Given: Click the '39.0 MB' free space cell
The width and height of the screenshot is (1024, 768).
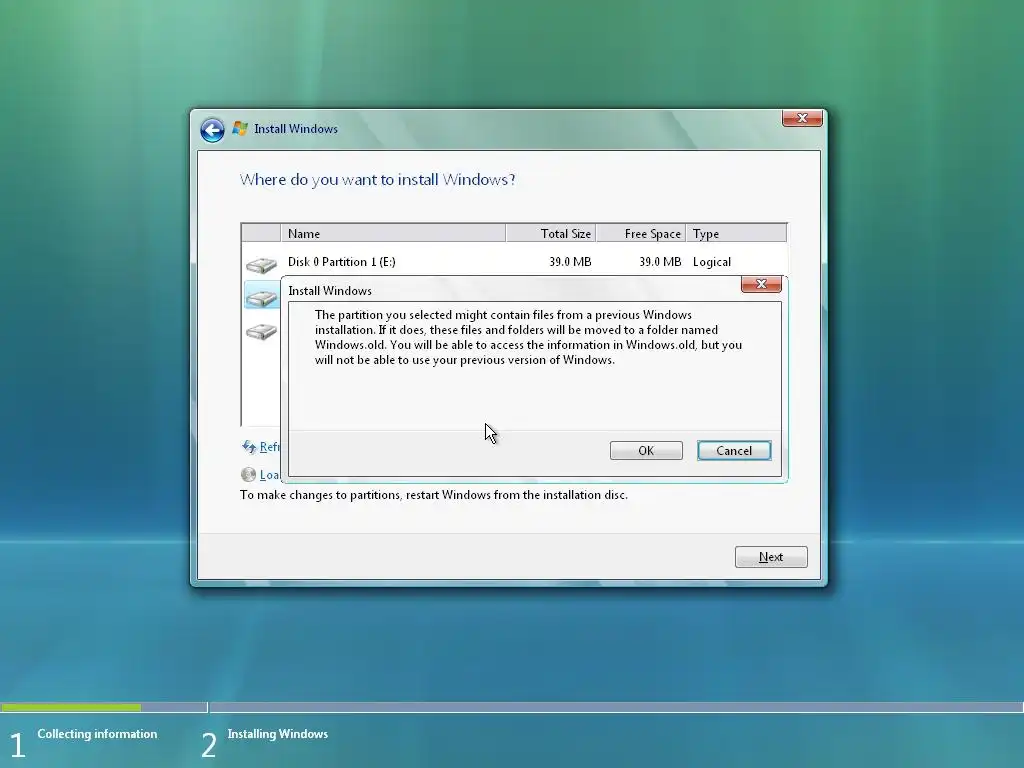Looking at the screenshot, I should (660, 262).
